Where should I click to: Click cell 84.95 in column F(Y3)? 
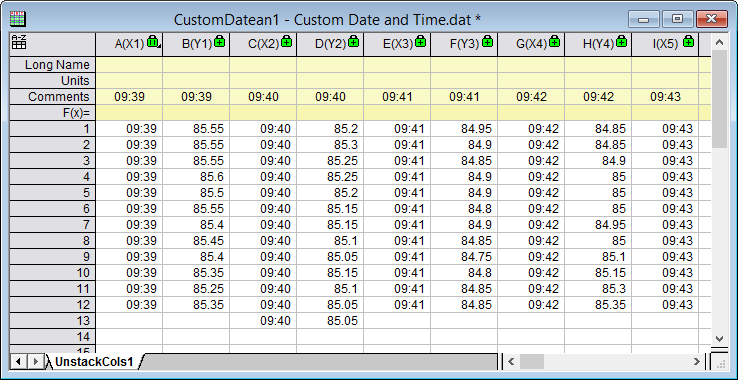coord(464,129)
